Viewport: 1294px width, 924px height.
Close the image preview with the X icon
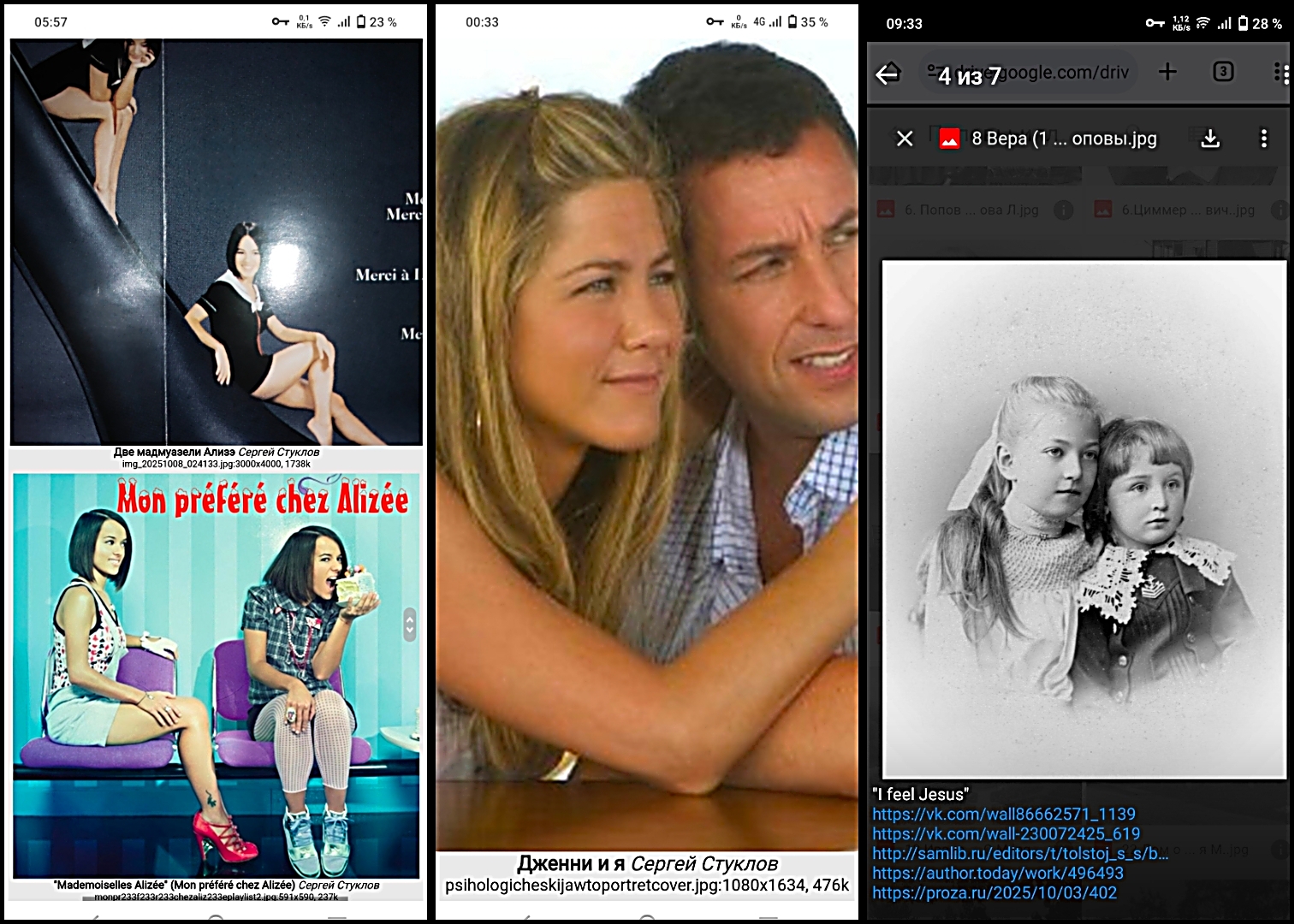[905, 139]
